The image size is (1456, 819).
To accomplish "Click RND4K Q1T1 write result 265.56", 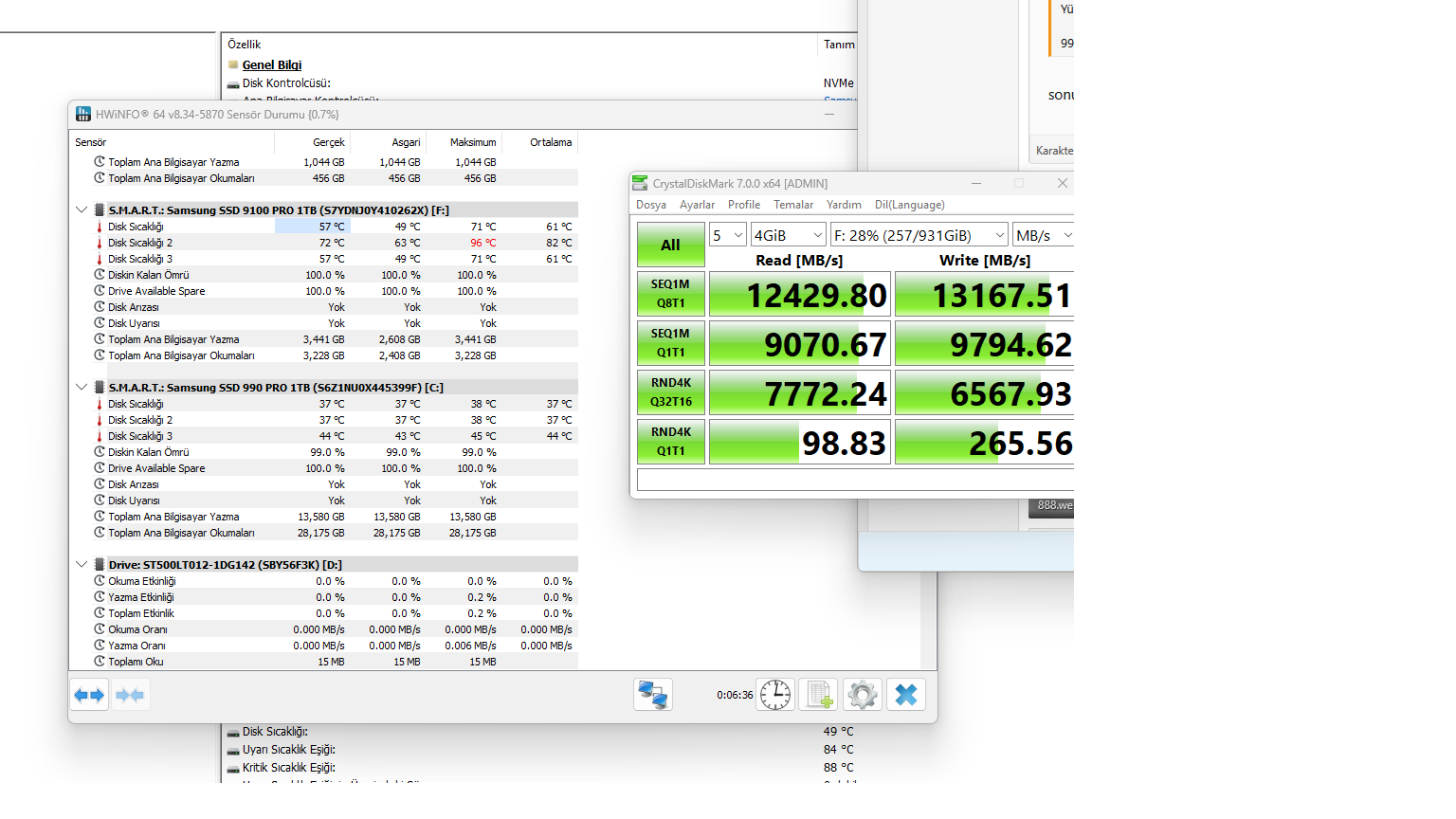I will pos(985,443).
